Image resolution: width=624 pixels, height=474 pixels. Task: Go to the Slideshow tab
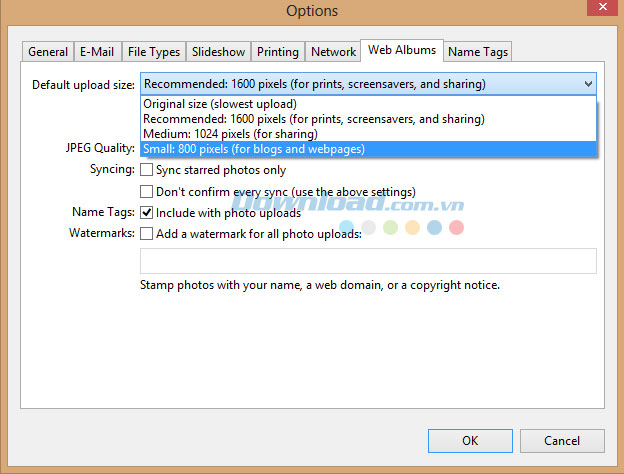(x=218, y=52)
